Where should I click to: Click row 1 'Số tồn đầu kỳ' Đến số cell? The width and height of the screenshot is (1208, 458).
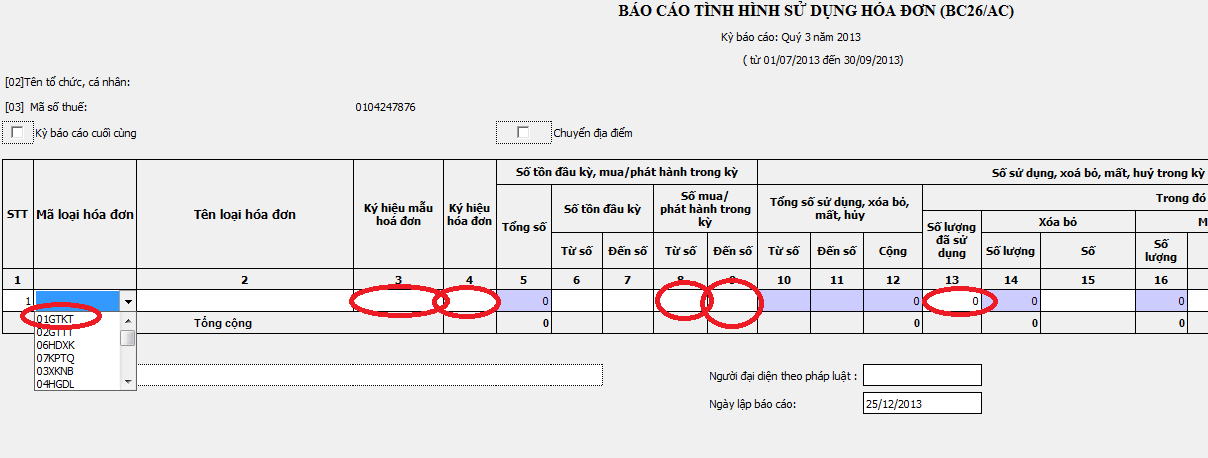click(x=628, y=300)
